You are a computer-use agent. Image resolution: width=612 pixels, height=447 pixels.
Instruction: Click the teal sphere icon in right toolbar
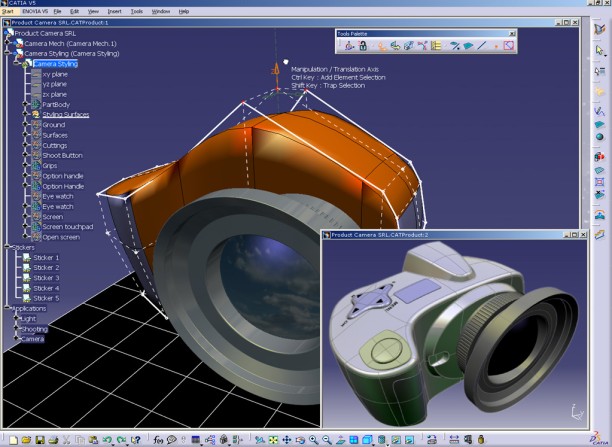pyautogui.click(x=600, y=137)
